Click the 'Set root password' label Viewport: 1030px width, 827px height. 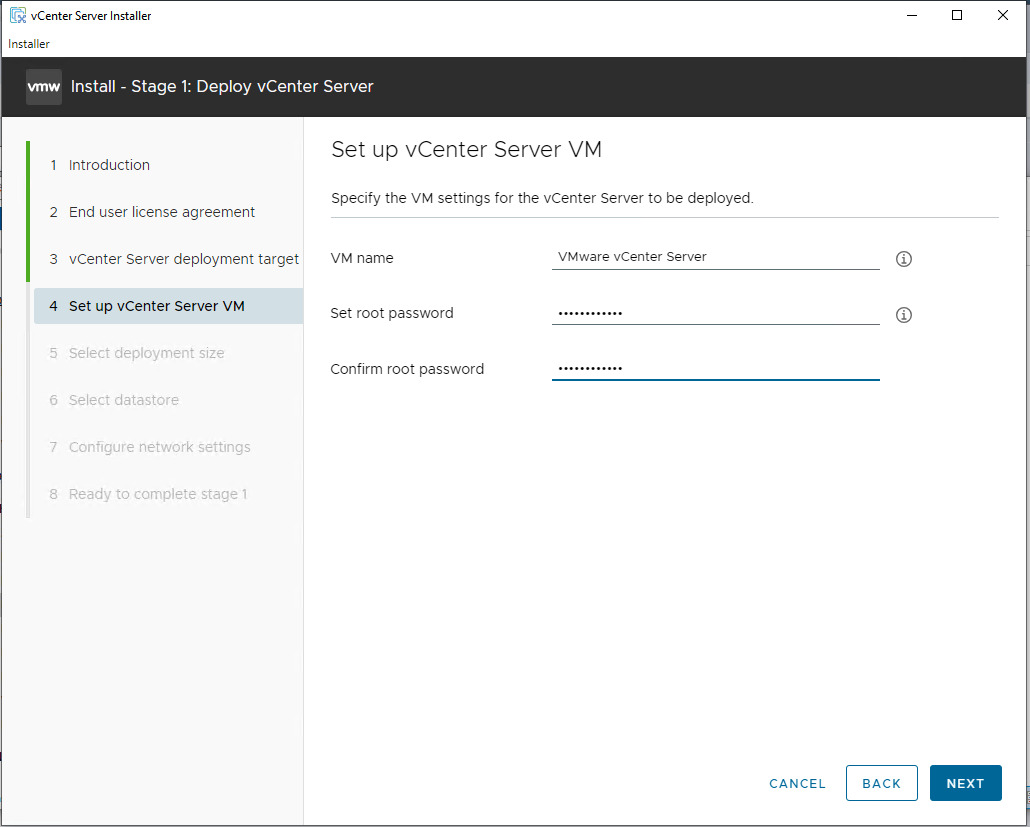pos(392,313)
